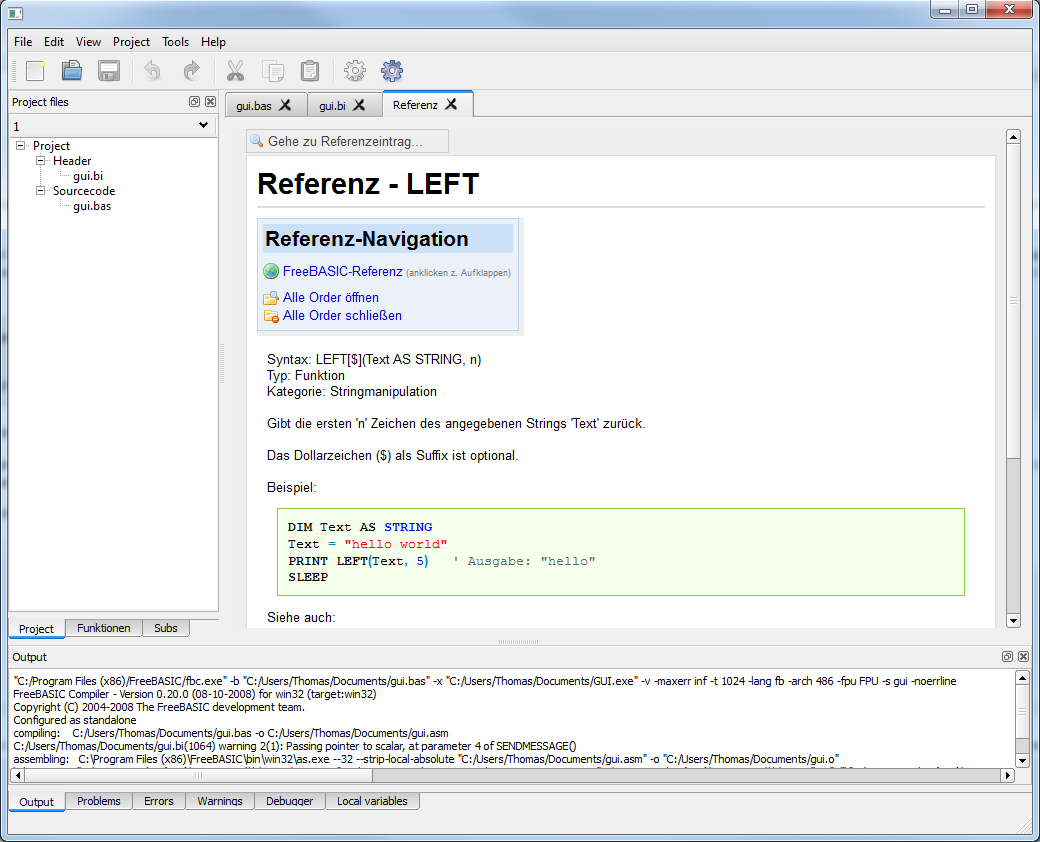The width and height of the screenshot is (1040, 842).
Task: Click the New file toolbar icon
Action: (35, 70)
